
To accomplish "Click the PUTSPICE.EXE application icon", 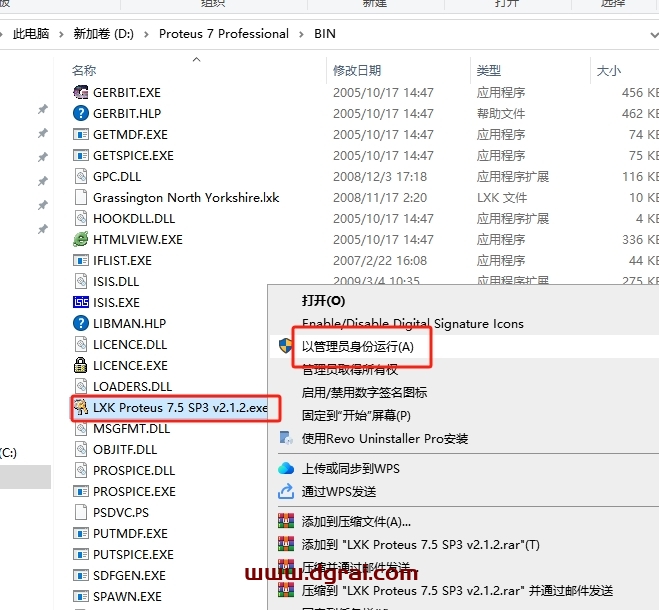I will tap(81, 555).
